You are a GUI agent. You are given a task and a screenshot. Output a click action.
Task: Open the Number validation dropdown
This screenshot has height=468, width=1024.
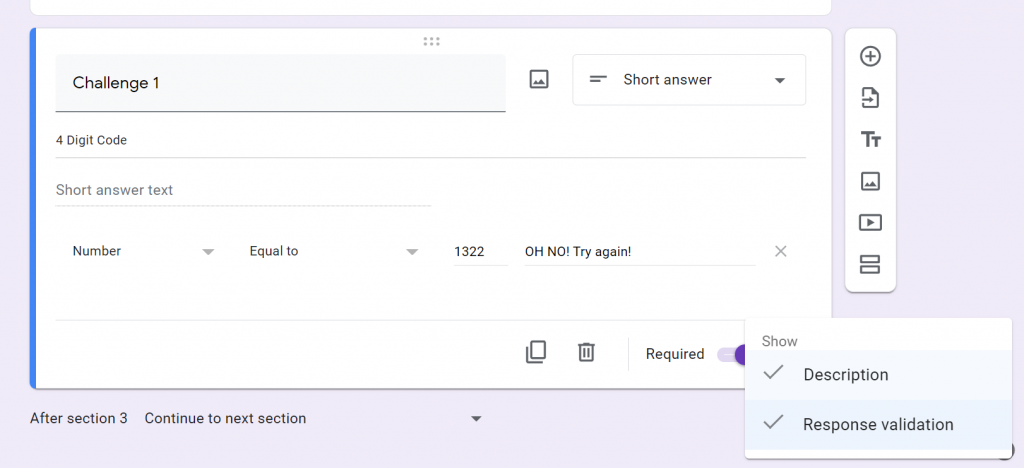(x=143, y=251)
